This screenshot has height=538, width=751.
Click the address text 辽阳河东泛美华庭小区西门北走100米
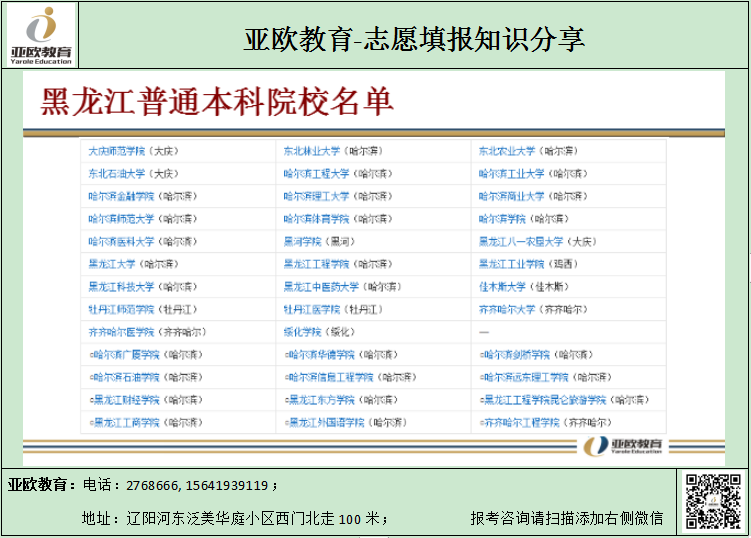[x=254, y=518]
